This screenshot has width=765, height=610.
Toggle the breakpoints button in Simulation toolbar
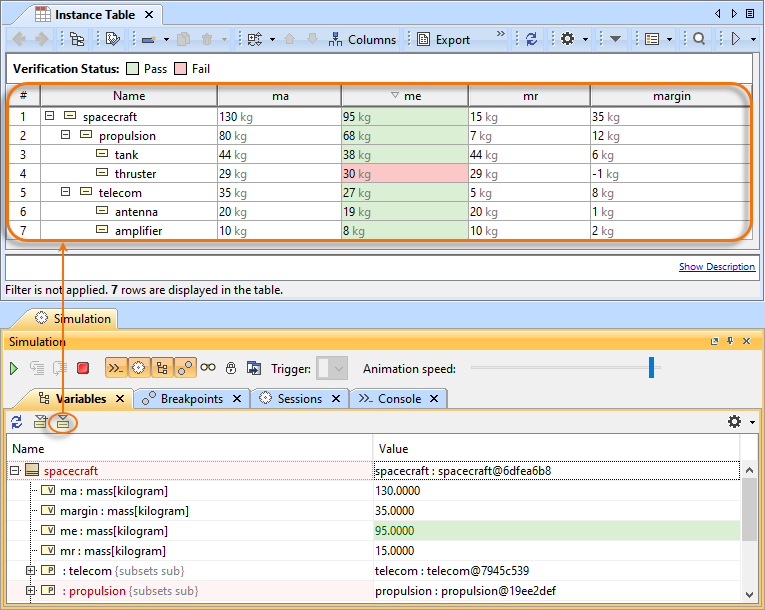[x=184, y=368]
